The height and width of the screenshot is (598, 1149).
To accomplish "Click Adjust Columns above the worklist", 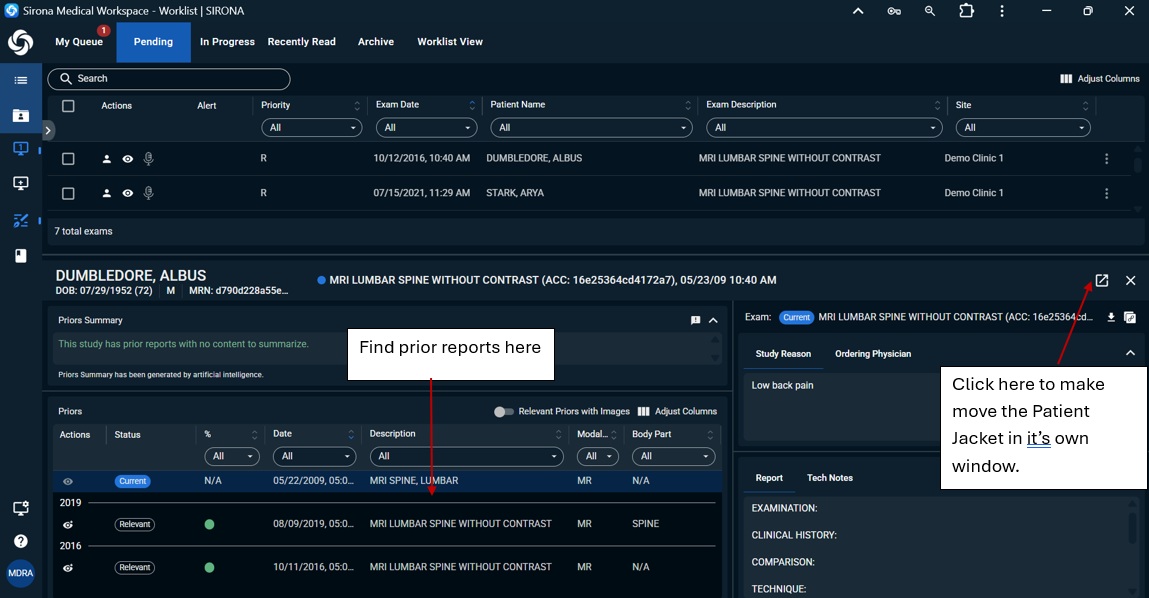I will click(1099, 79).
